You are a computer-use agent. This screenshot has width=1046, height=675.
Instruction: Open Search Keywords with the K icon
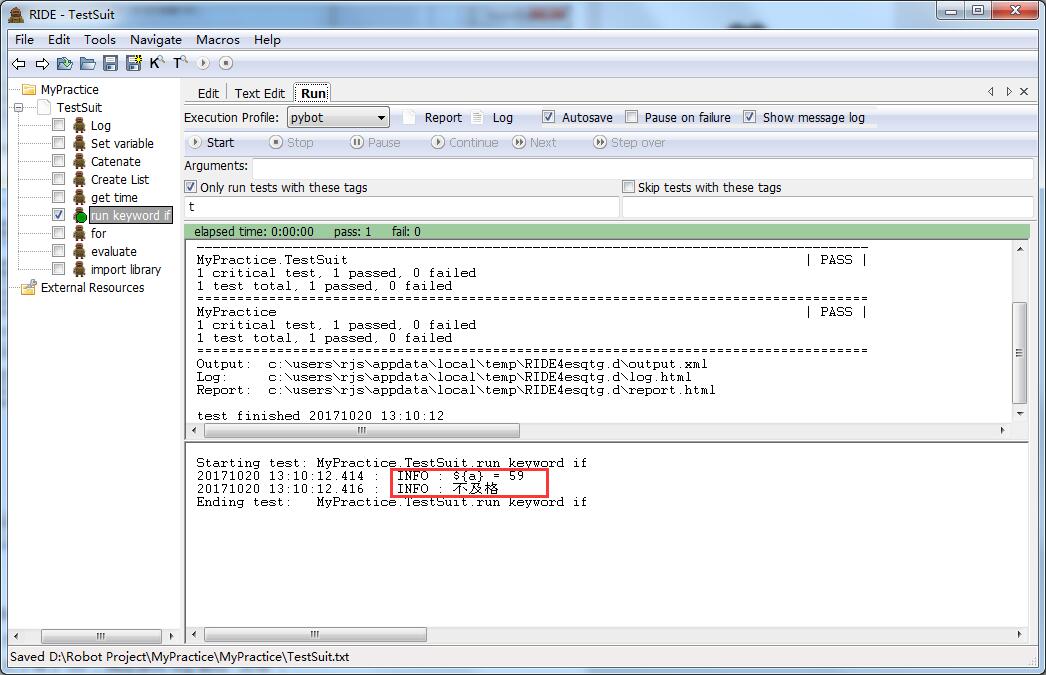[x=156, y=63]
